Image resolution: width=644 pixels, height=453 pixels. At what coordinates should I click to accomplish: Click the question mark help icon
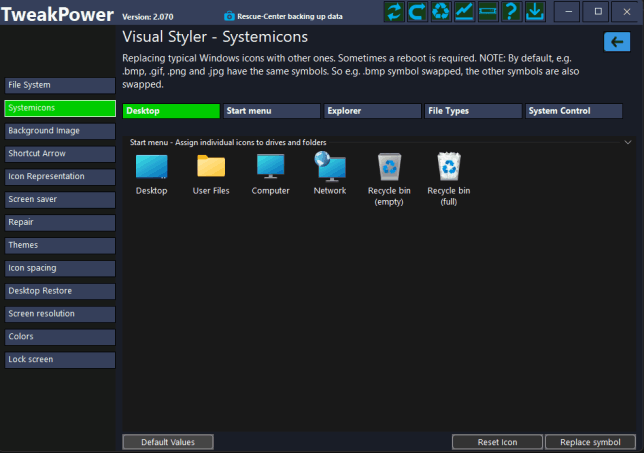point(511,11)
